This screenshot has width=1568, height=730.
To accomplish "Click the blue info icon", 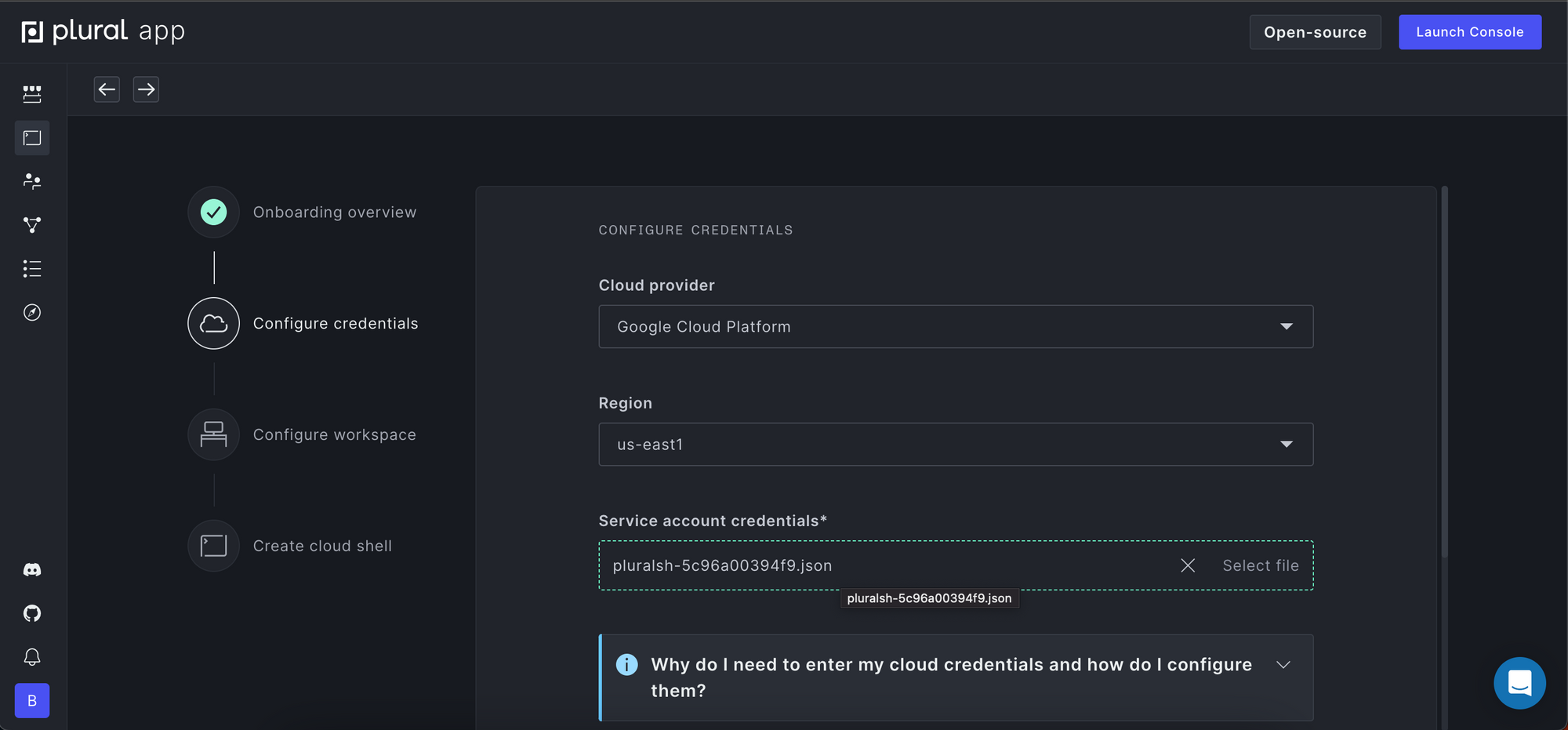I will pyautogui.click(x=626, y=664).
